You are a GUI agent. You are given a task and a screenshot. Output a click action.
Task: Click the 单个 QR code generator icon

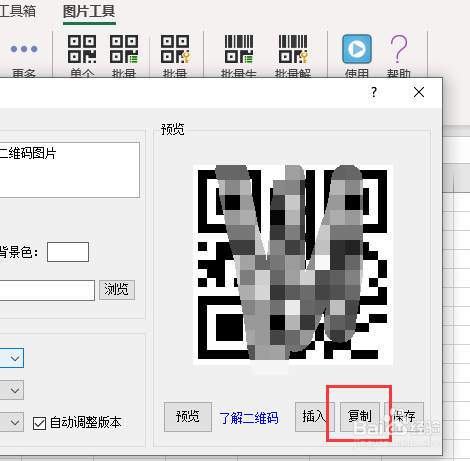point(82,49)
